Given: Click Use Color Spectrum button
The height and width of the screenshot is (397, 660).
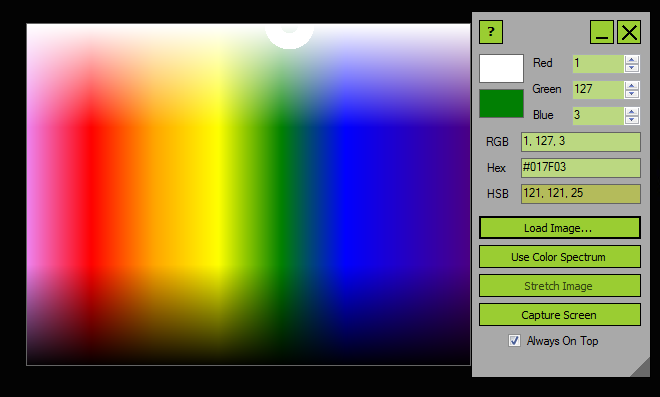Looking at the screenshot, I should [560, 257].
